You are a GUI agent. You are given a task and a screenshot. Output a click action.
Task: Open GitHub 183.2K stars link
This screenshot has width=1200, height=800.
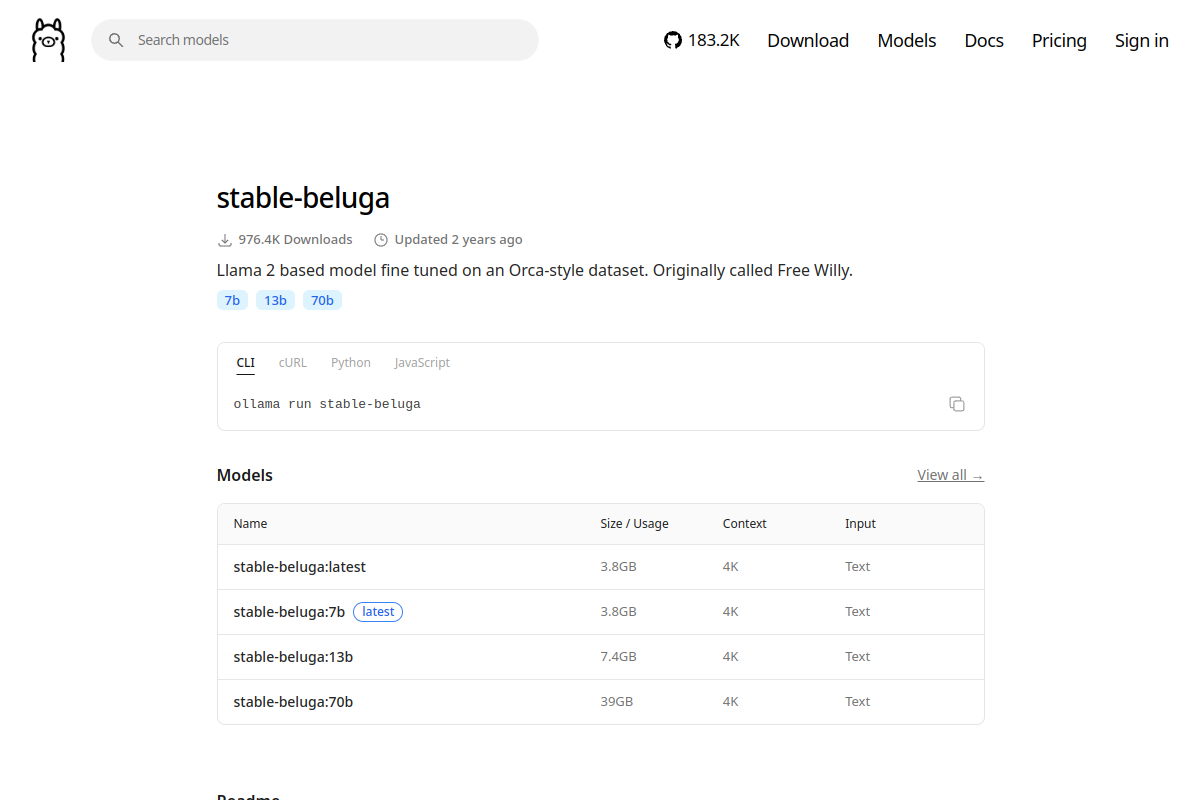coord(702,40)
